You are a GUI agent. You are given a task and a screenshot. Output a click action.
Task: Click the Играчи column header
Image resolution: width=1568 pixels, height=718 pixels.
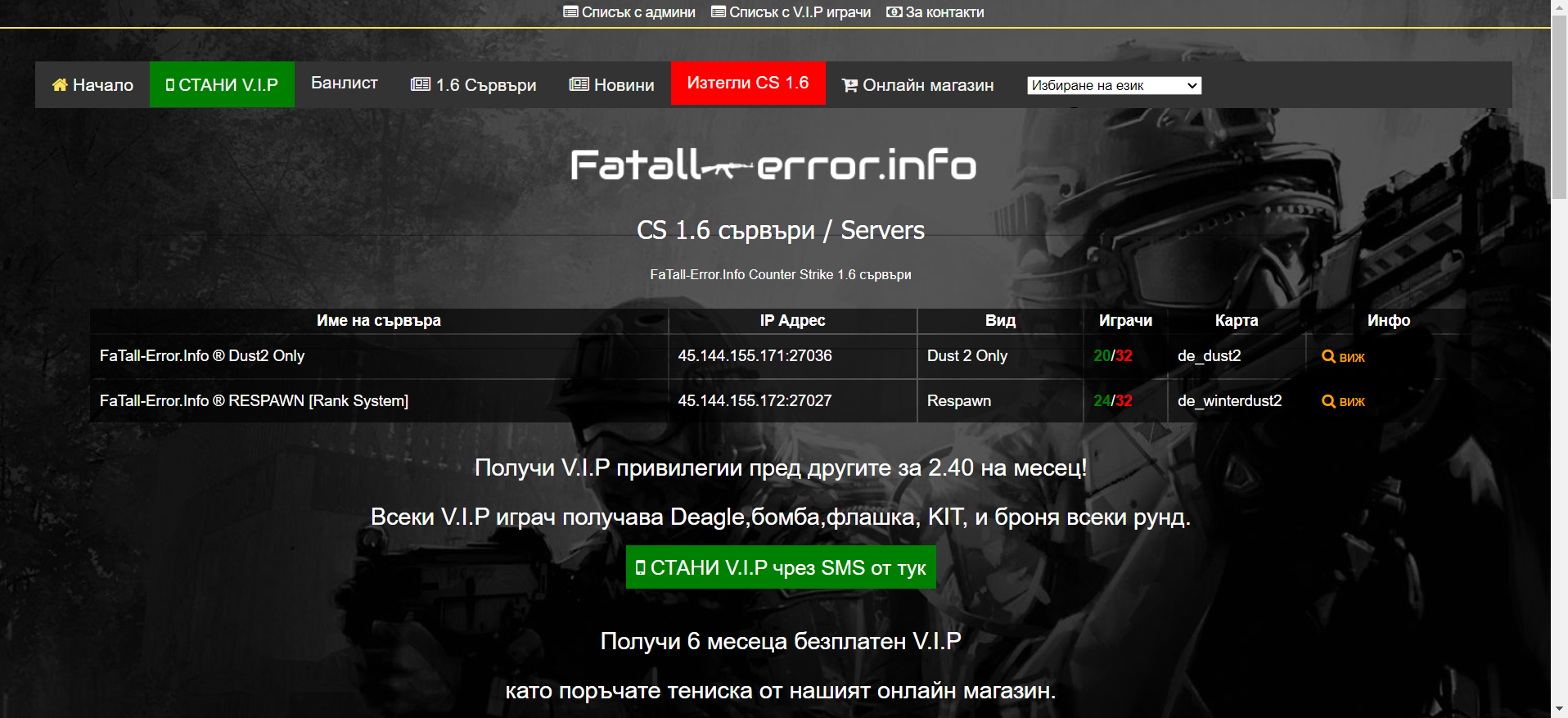[x=1125, y=321]
